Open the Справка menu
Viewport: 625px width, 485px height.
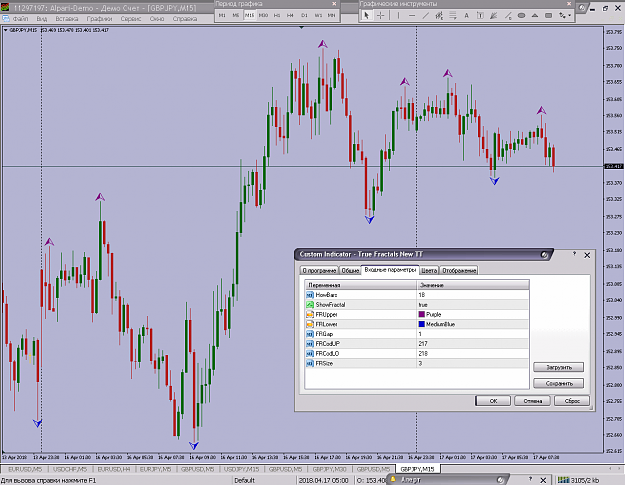coord(185,19)
